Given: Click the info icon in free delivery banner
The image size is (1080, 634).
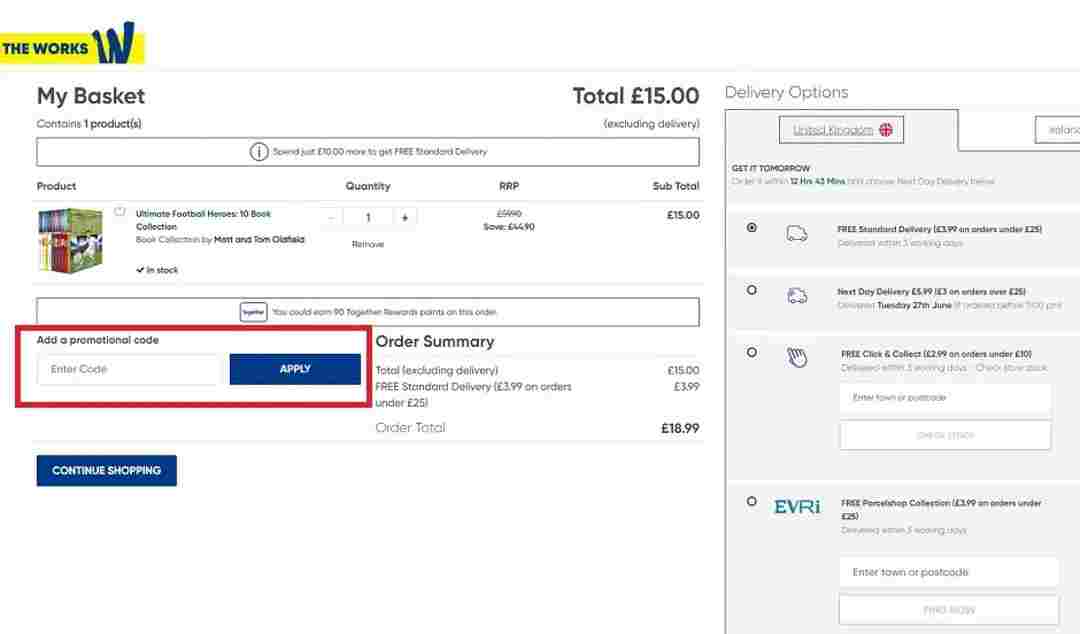Looking at the screenshot, I should coord(259,152).
